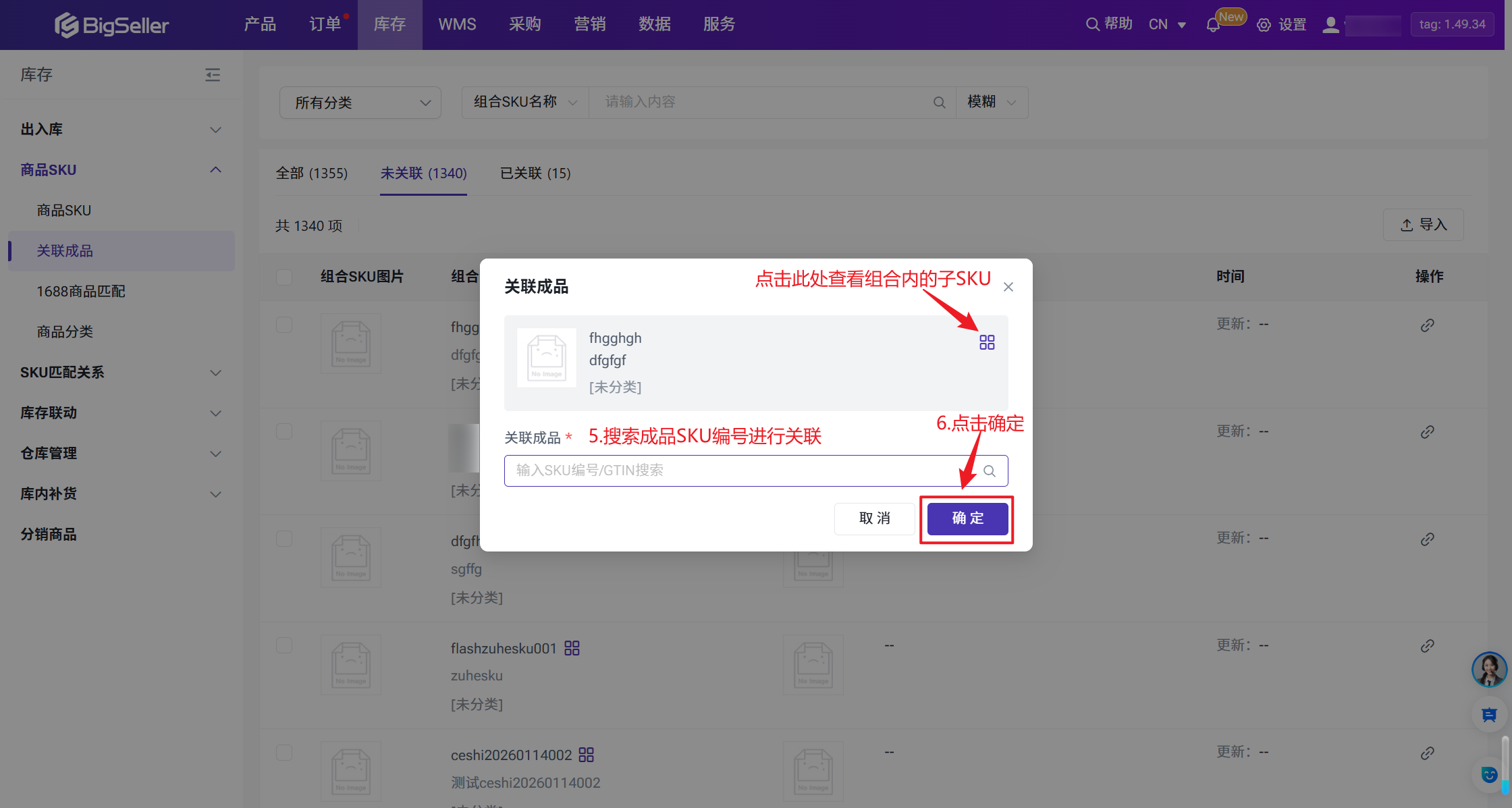This screenshot has width=1512, height=808.
Task: Open customer service avatar widget
Action: pyautogui.click(x=1488, y=669)
